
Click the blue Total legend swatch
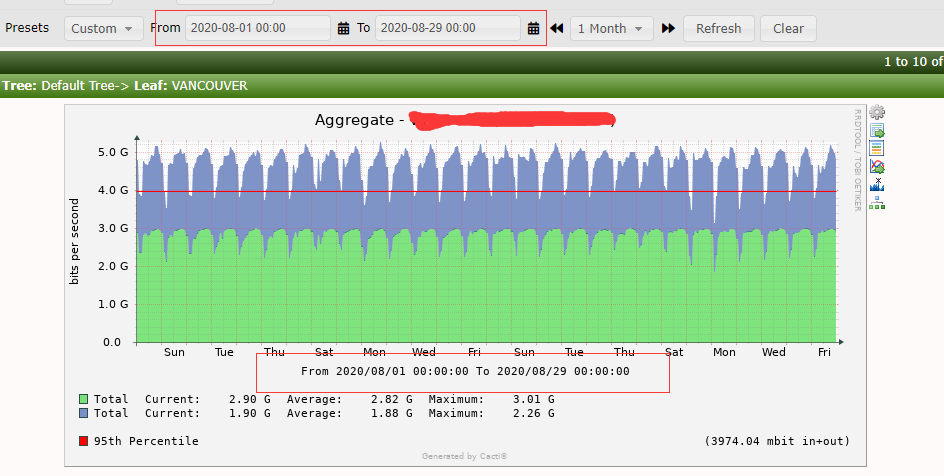84,413
